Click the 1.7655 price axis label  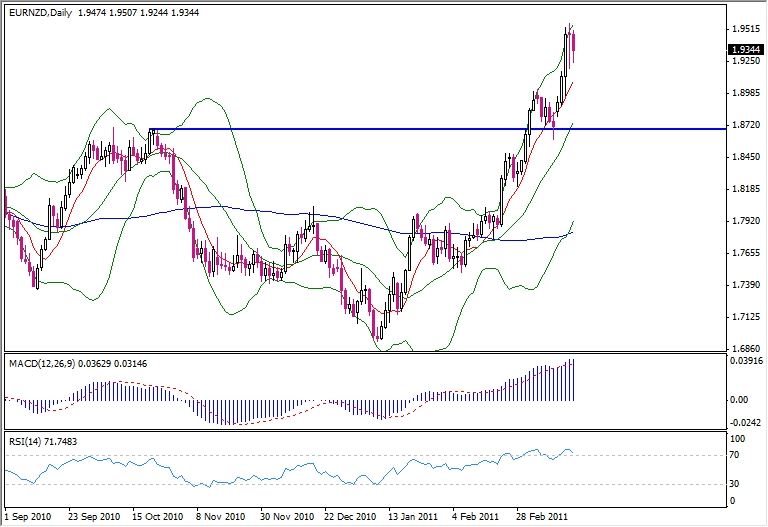coord(746,253)
